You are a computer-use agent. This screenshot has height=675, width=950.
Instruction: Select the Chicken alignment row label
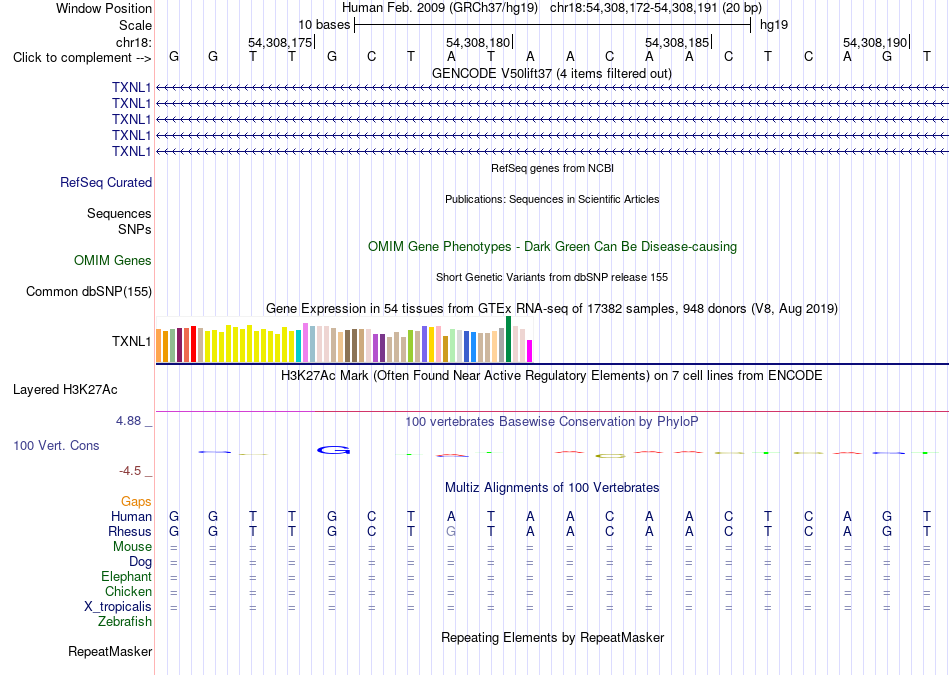tap(128, 591)
